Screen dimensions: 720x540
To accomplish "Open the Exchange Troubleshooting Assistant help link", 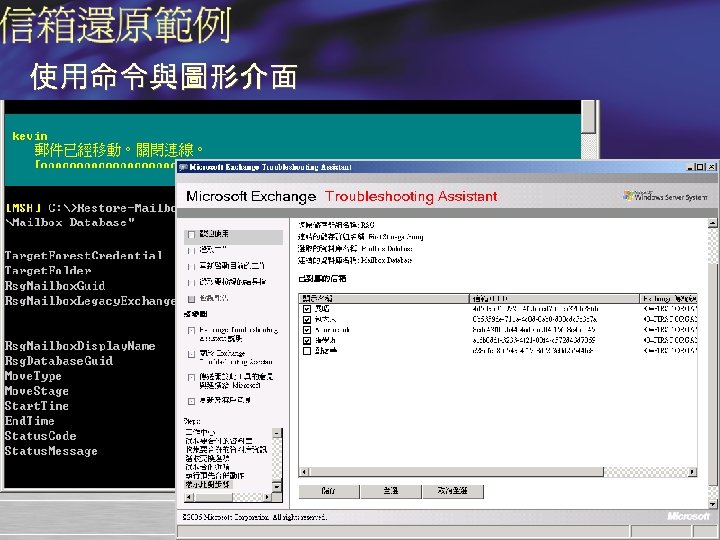I will click(238, 334).
